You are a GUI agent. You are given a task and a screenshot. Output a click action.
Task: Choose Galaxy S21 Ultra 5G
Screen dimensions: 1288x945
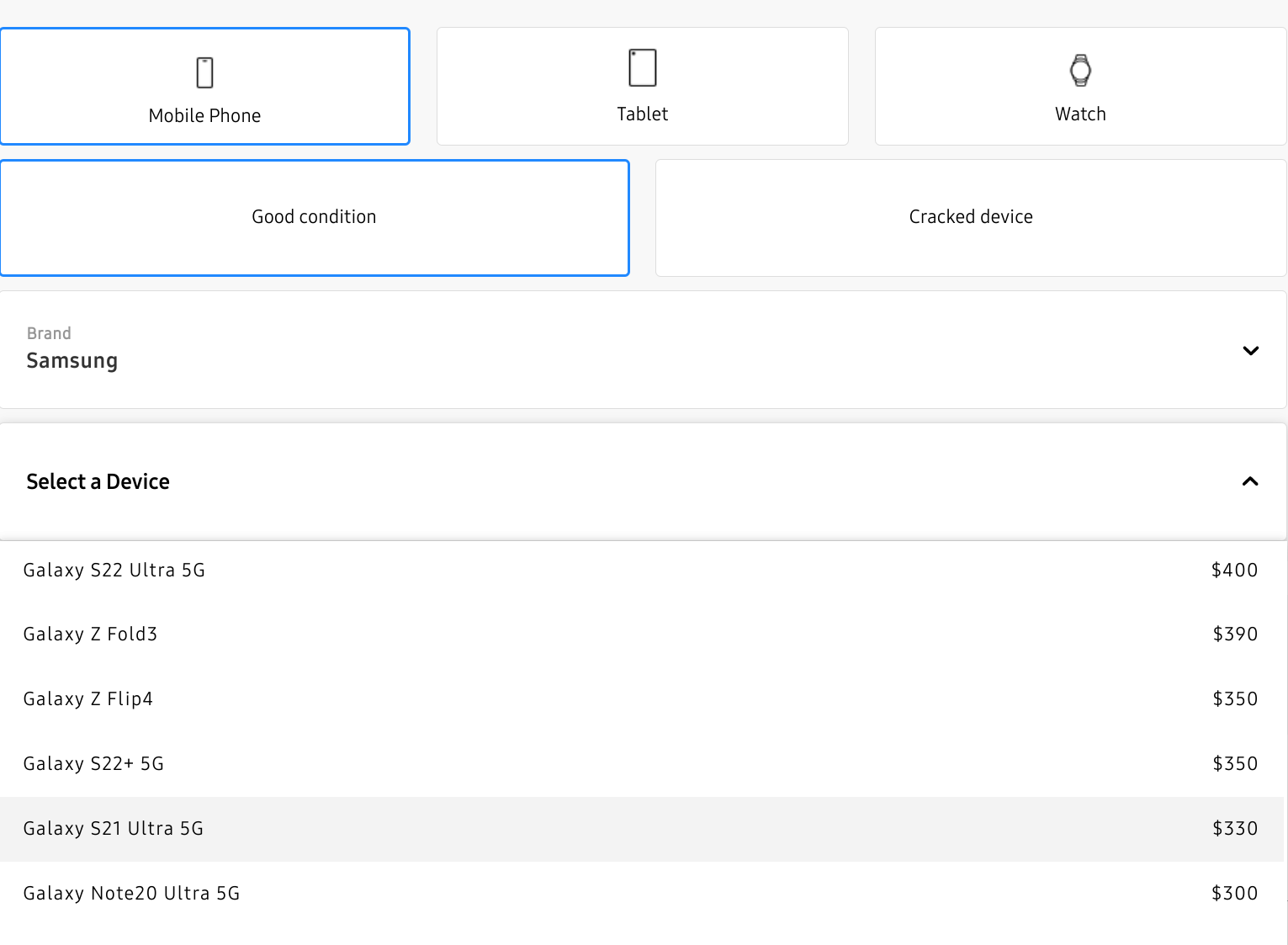(642, 829)
